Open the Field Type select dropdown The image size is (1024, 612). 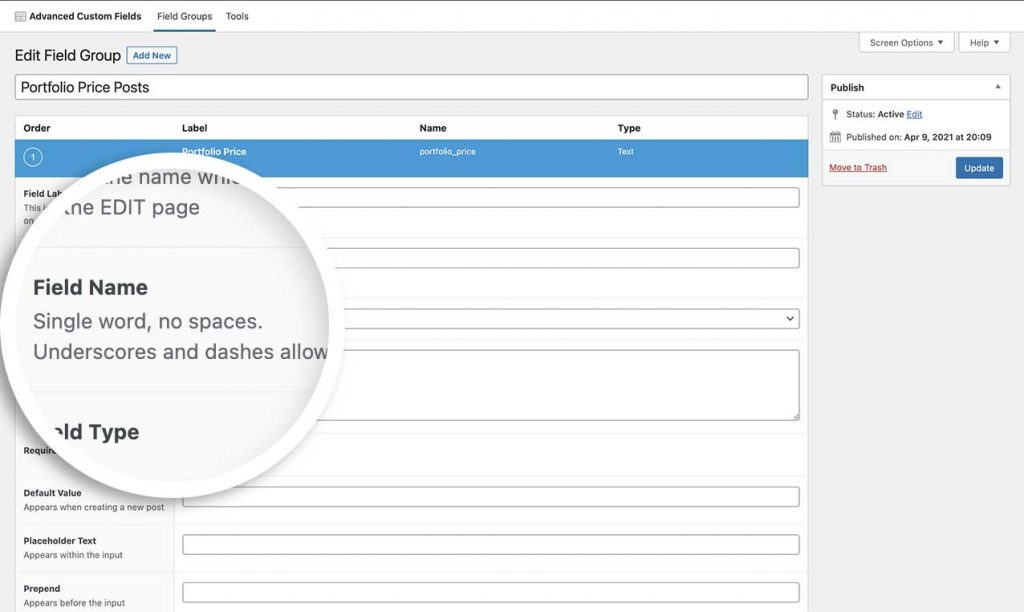click(x=560, y=319)
